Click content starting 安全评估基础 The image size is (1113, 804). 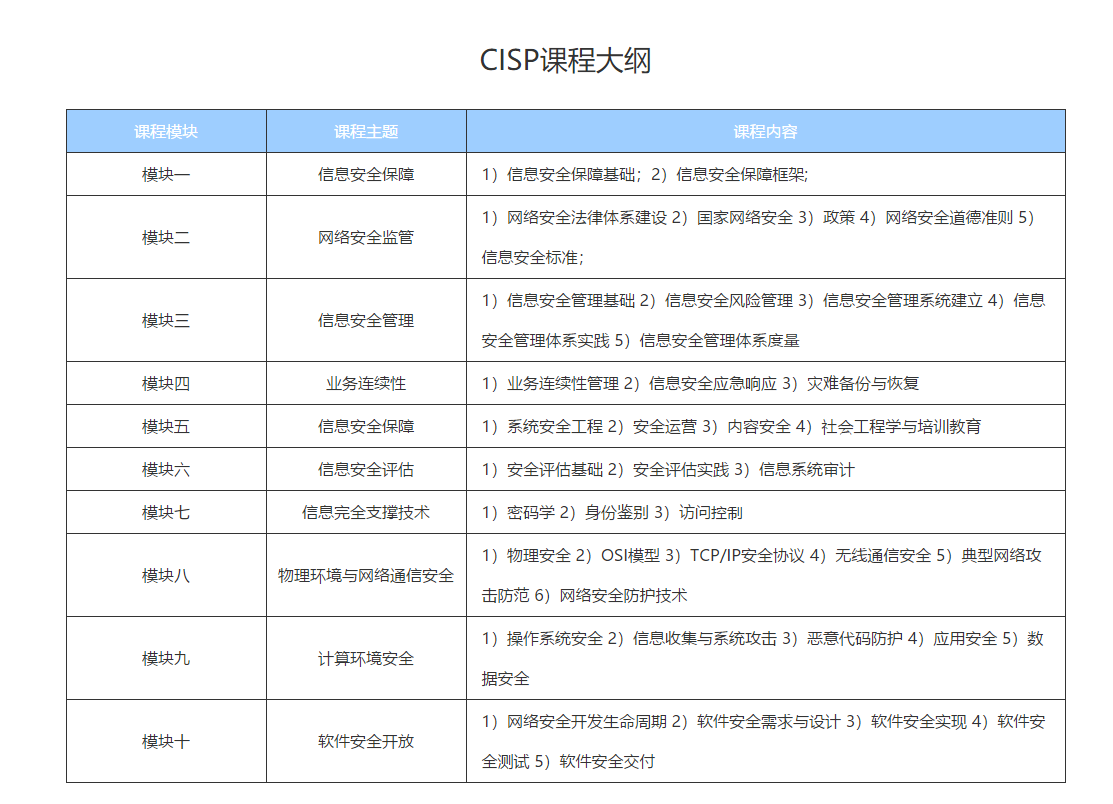[766, 469]
